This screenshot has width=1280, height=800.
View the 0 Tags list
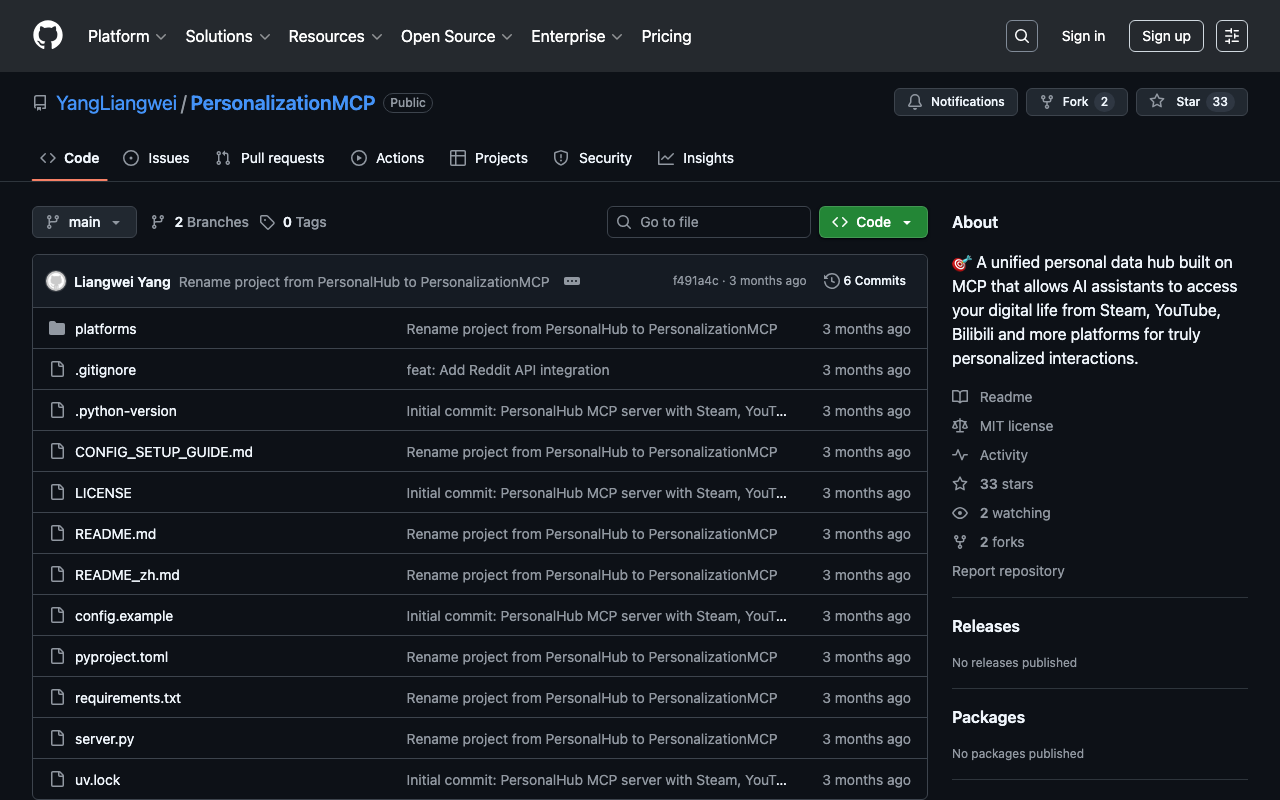pos(293,222)
